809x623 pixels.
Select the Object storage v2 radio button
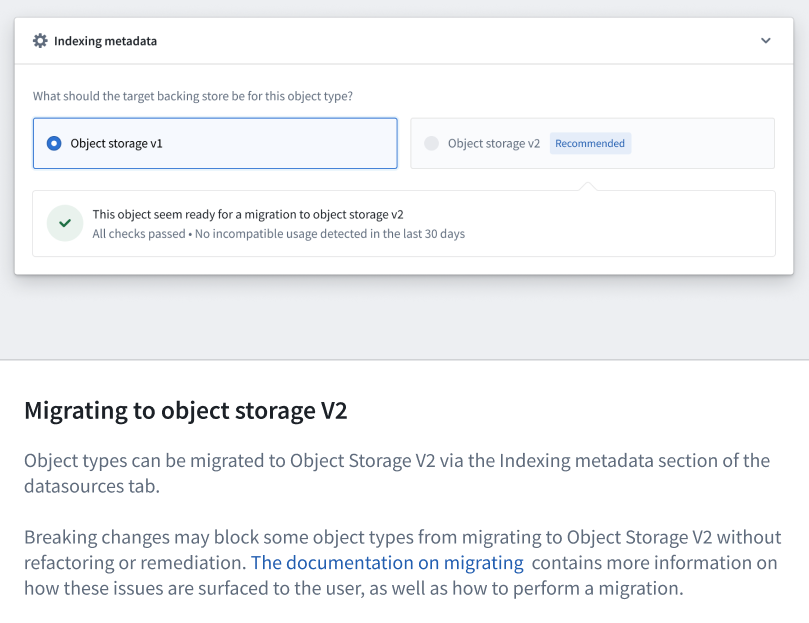[x=431, y=143]
